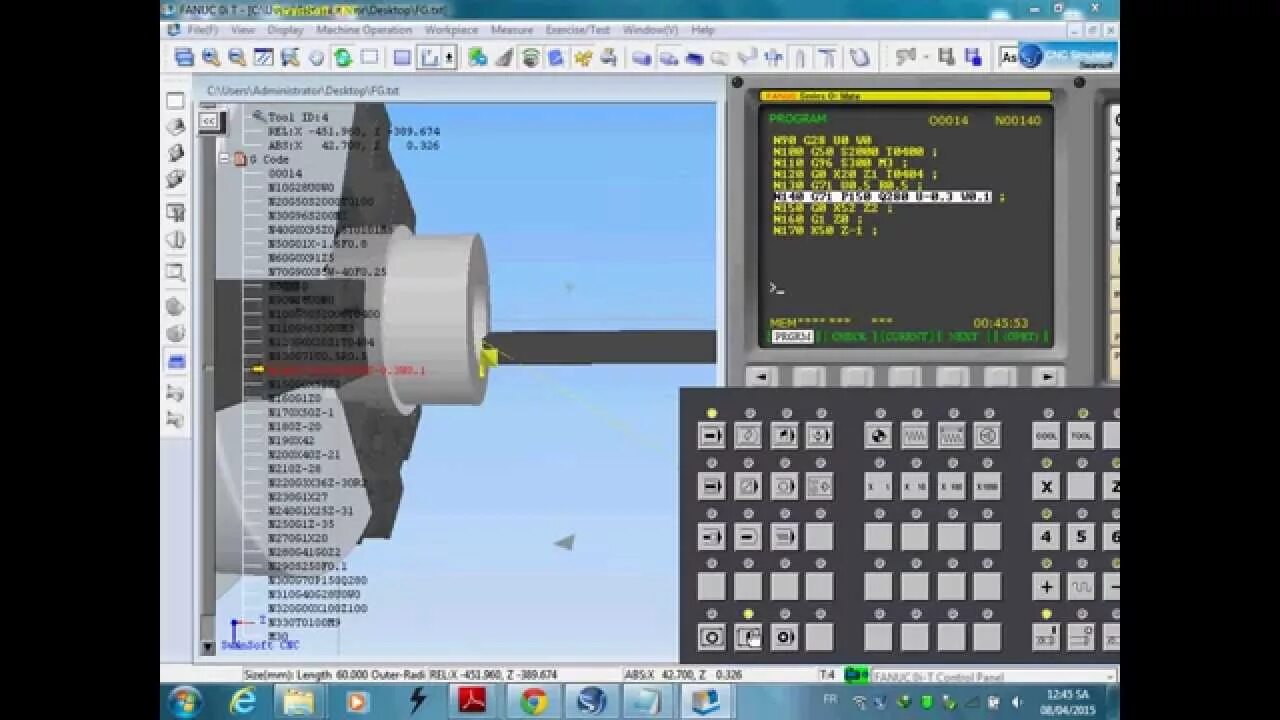The height and width of the screenshot is (720, 1280).
Task: Click the zoom-in magnifier toolbar icon
Action: click(x=211, y=58)
